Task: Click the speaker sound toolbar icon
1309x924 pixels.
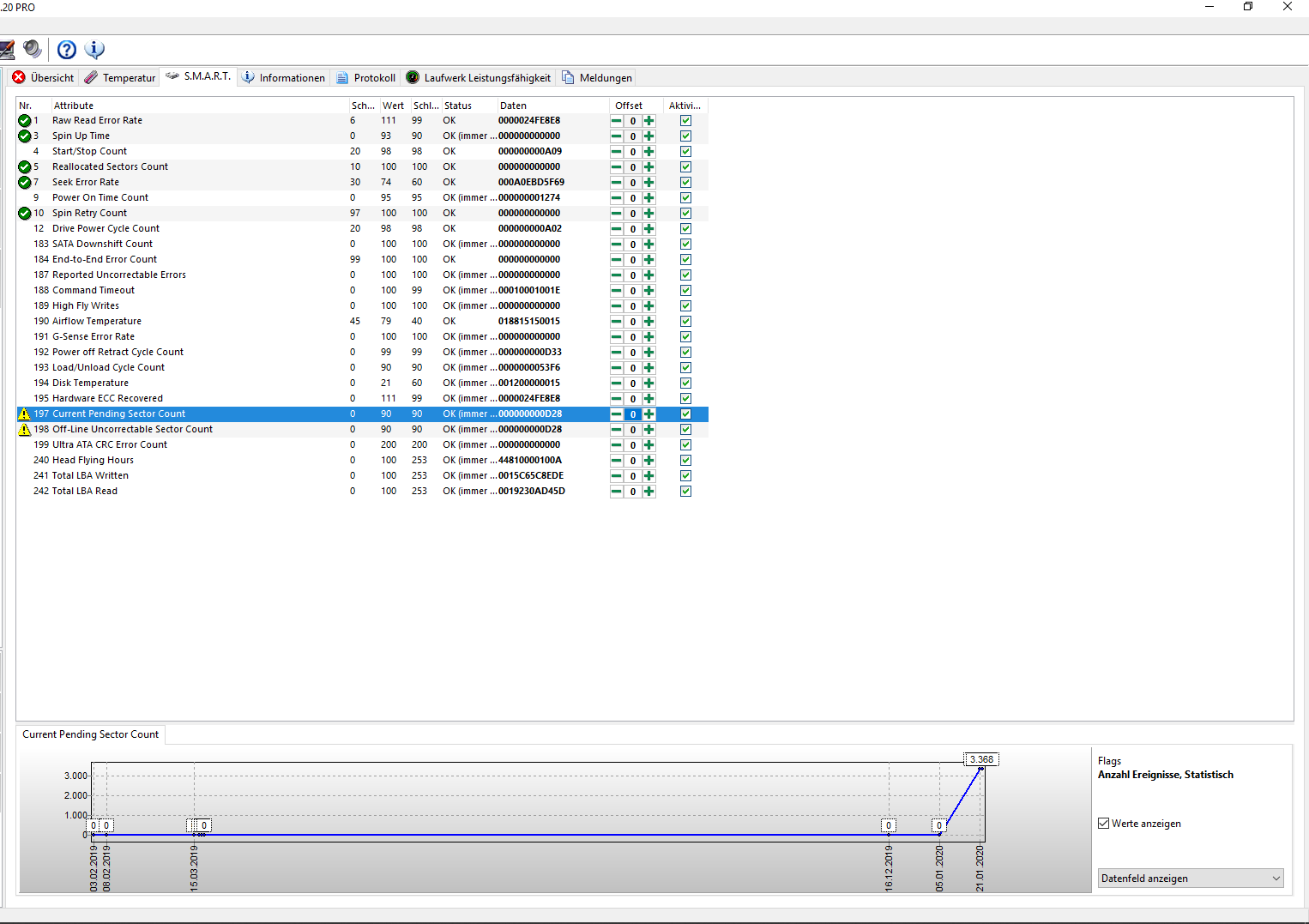Action: coord(32,50)
